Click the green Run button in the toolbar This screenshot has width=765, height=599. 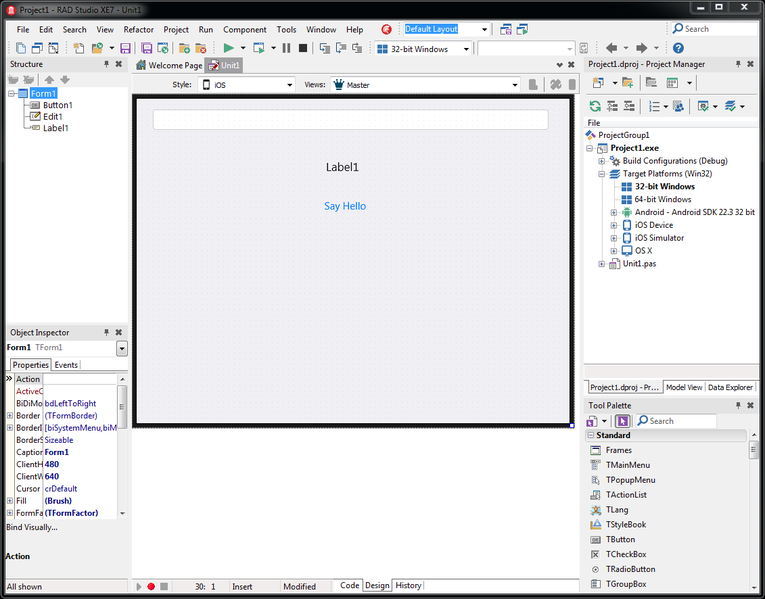tap(228, 48)
